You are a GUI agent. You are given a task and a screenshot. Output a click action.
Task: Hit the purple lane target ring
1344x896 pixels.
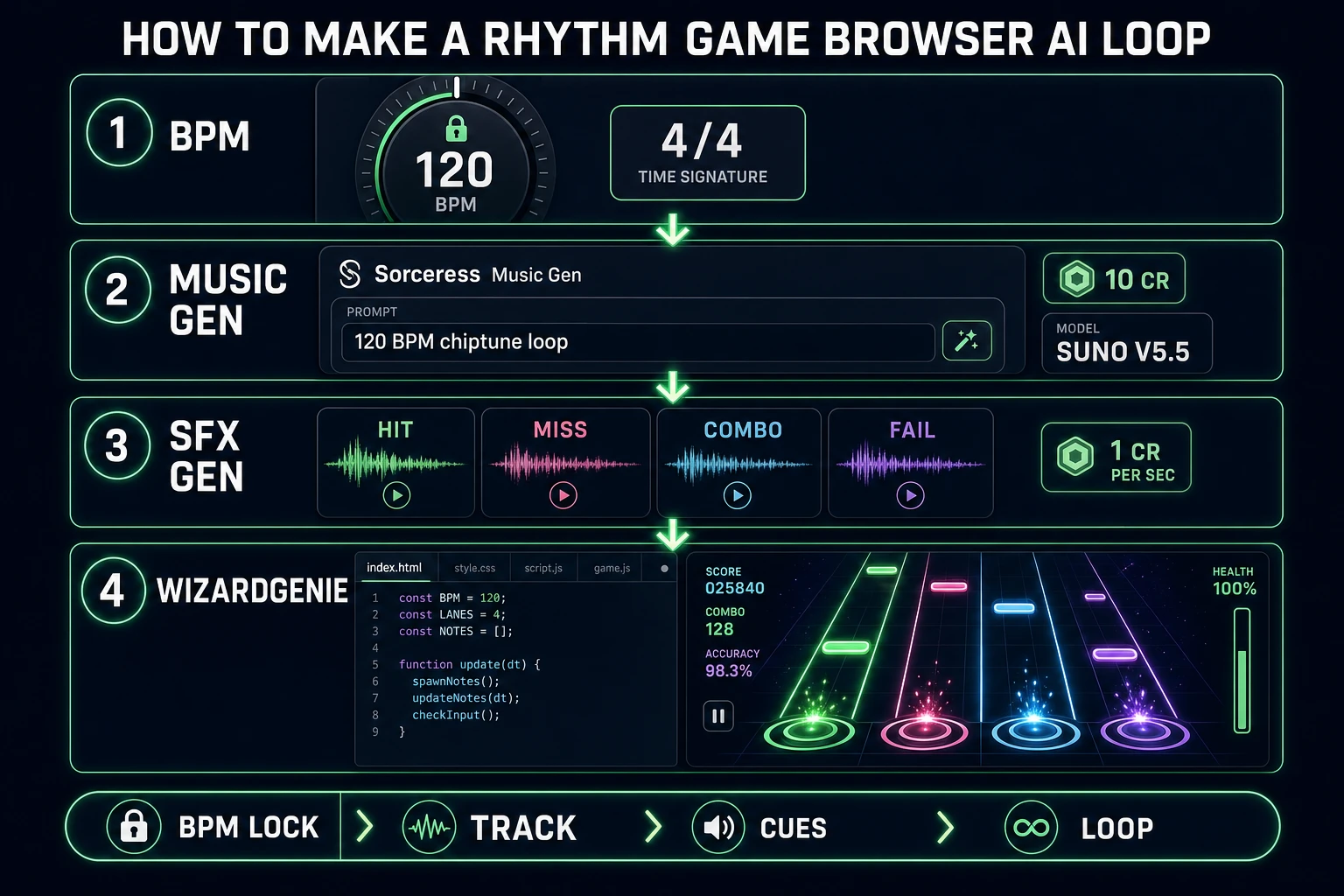1144,731
